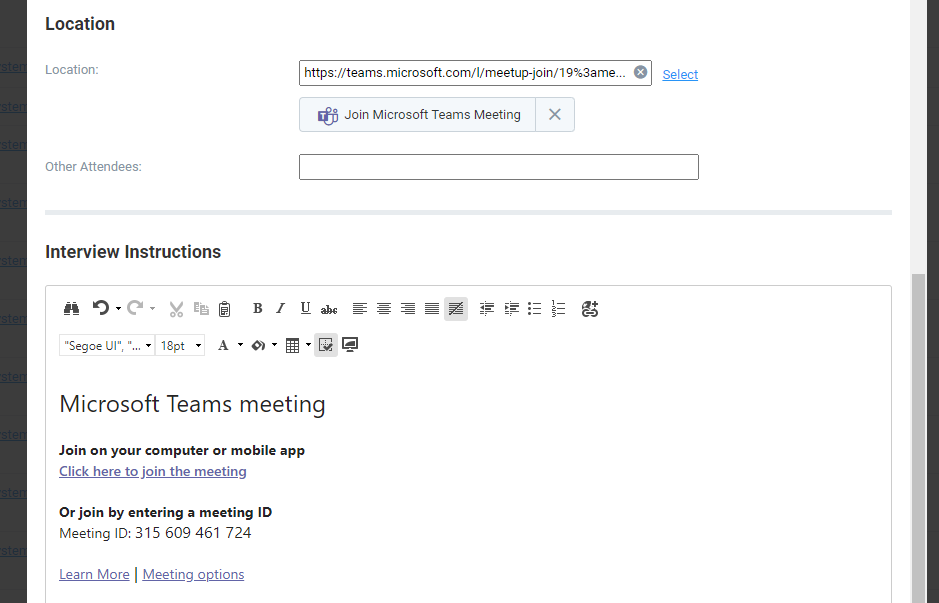Viewport: 939px width, 603px height.
Task: Align text left
Action: 360,309
